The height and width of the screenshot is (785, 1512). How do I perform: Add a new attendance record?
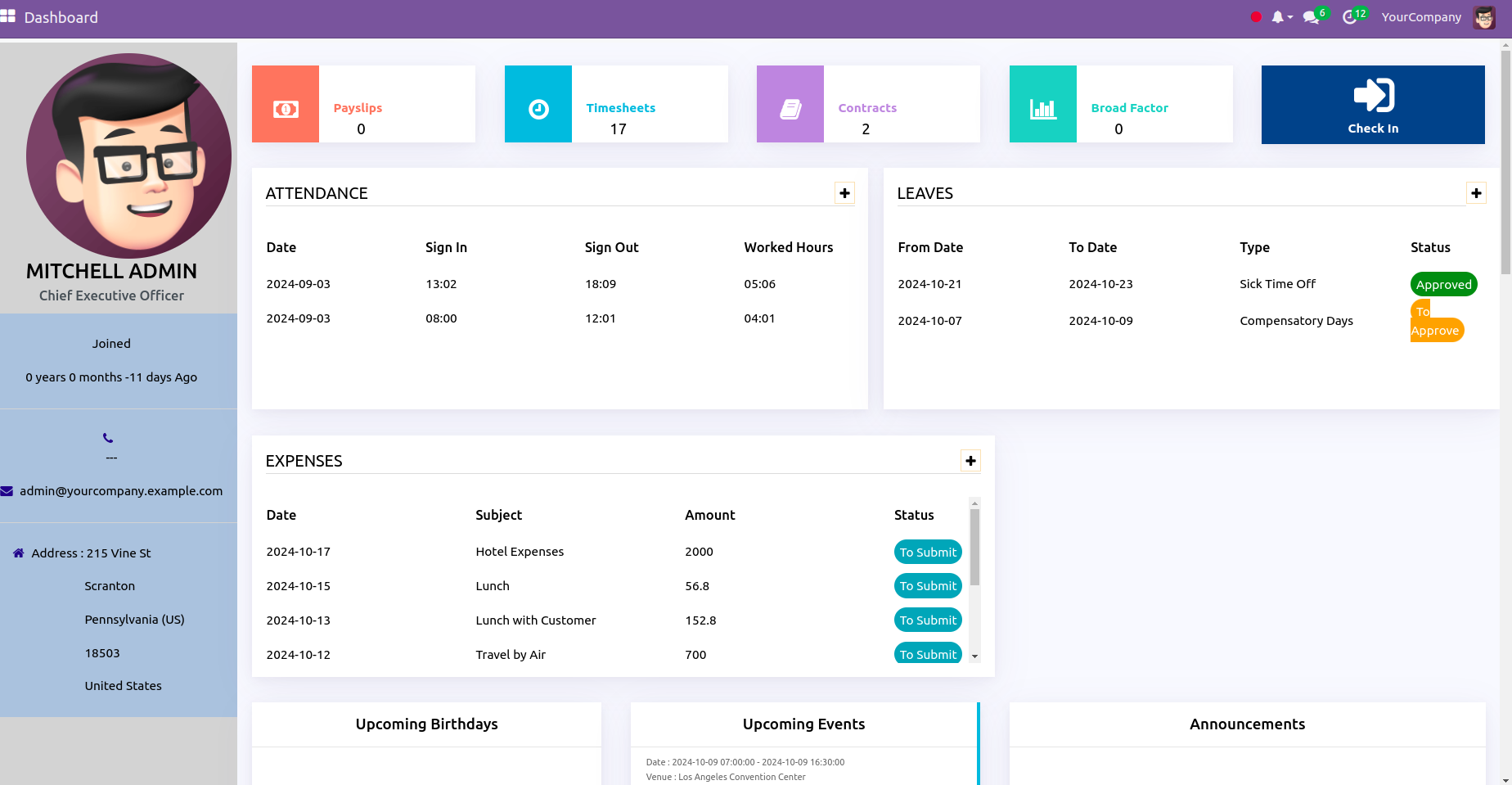[x=844, y=193]
